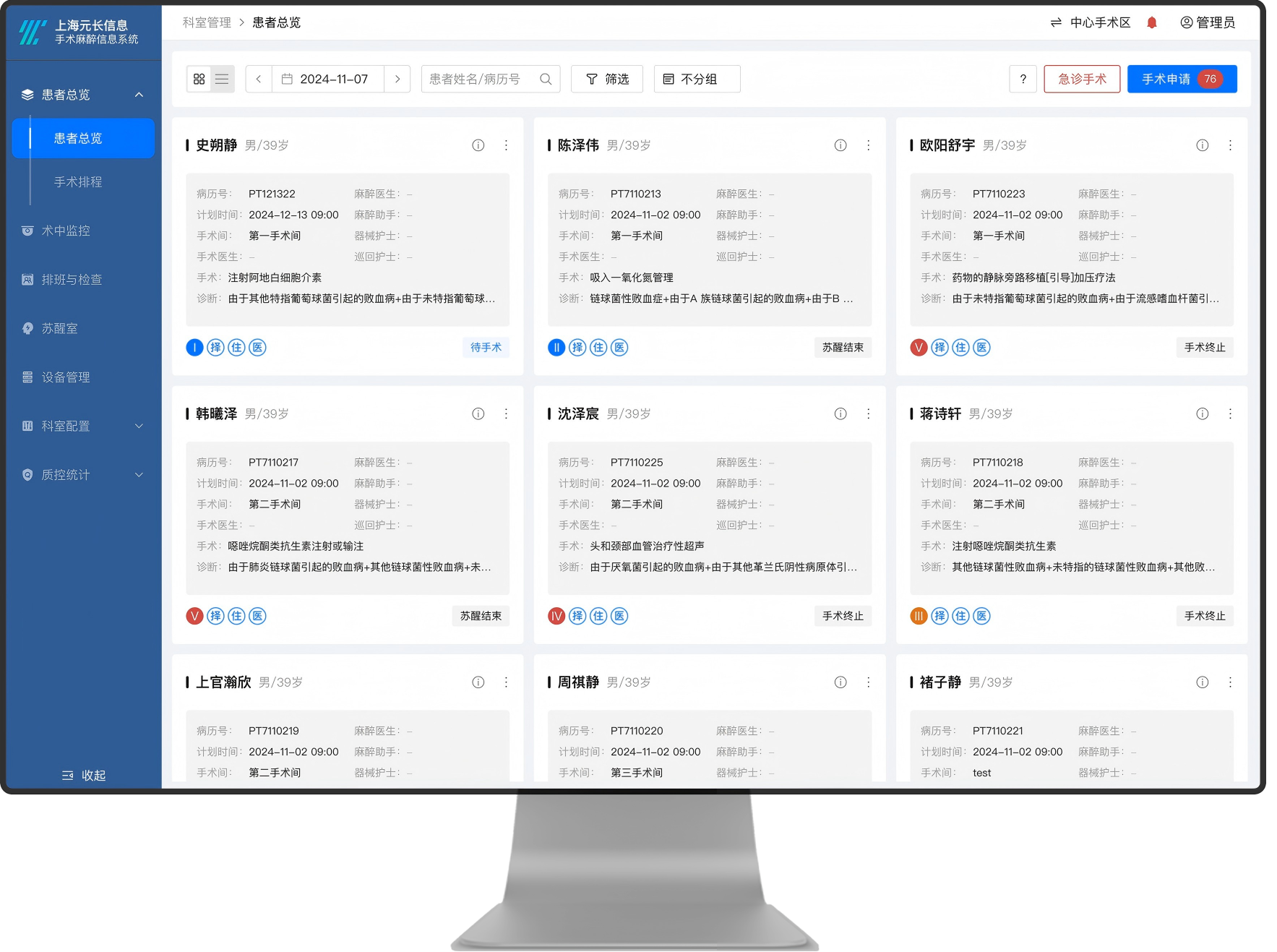1277x952 pixels.
Task: Click 择 badge on 史朔静 card
Action: click(x=215, y=348)
